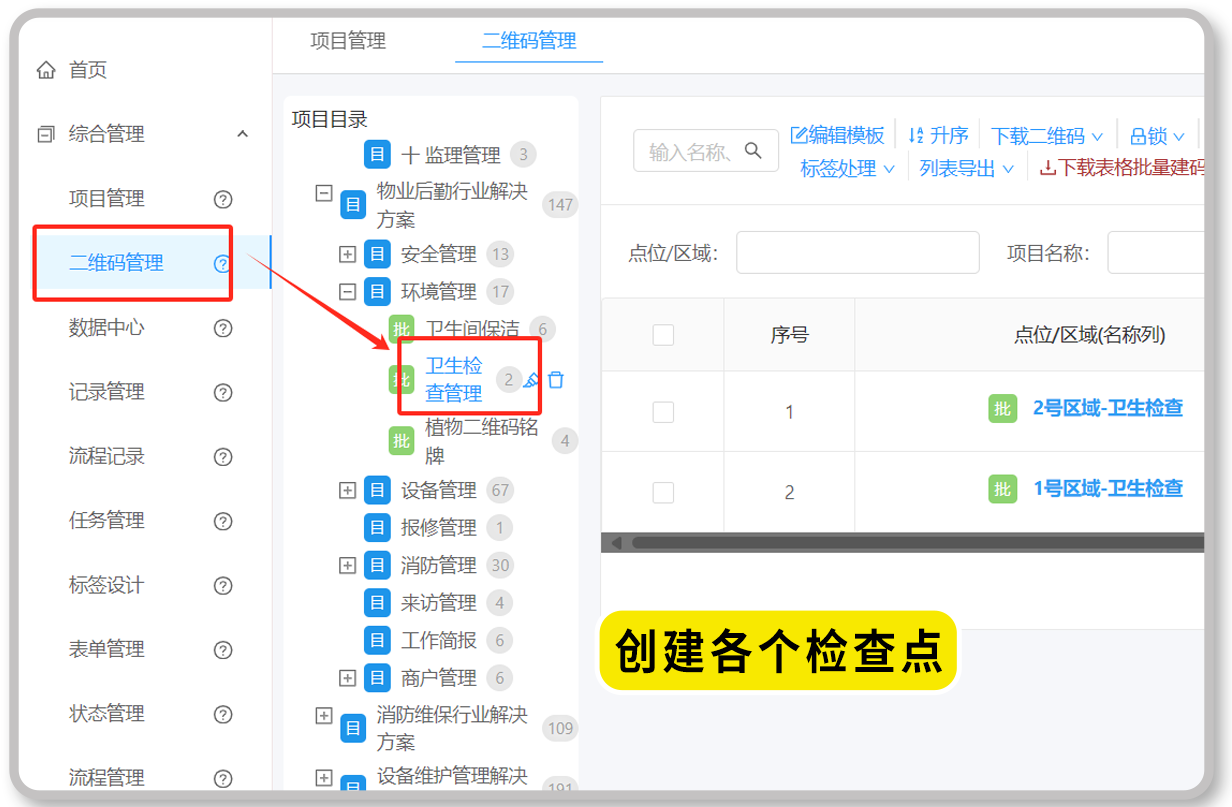Click the 首页 home icon in sidebar
This screenshot has height=807, width=1232.
click(45, 69)
